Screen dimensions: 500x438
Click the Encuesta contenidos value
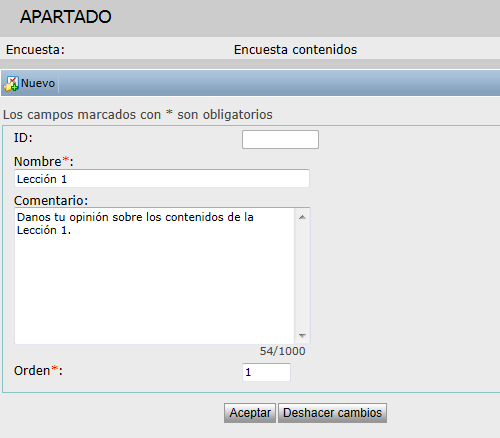pyautogui.click(x=295, y=50)
